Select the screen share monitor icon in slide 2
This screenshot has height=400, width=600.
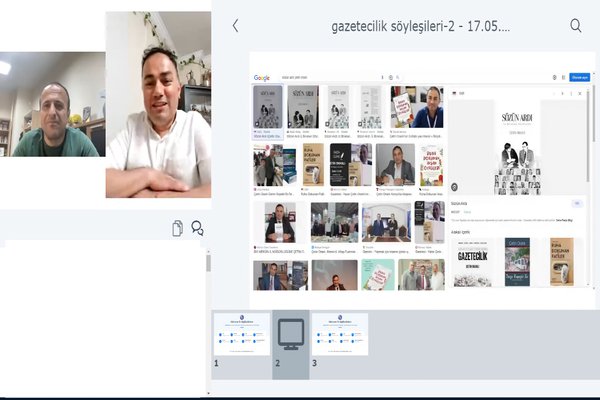291,334
